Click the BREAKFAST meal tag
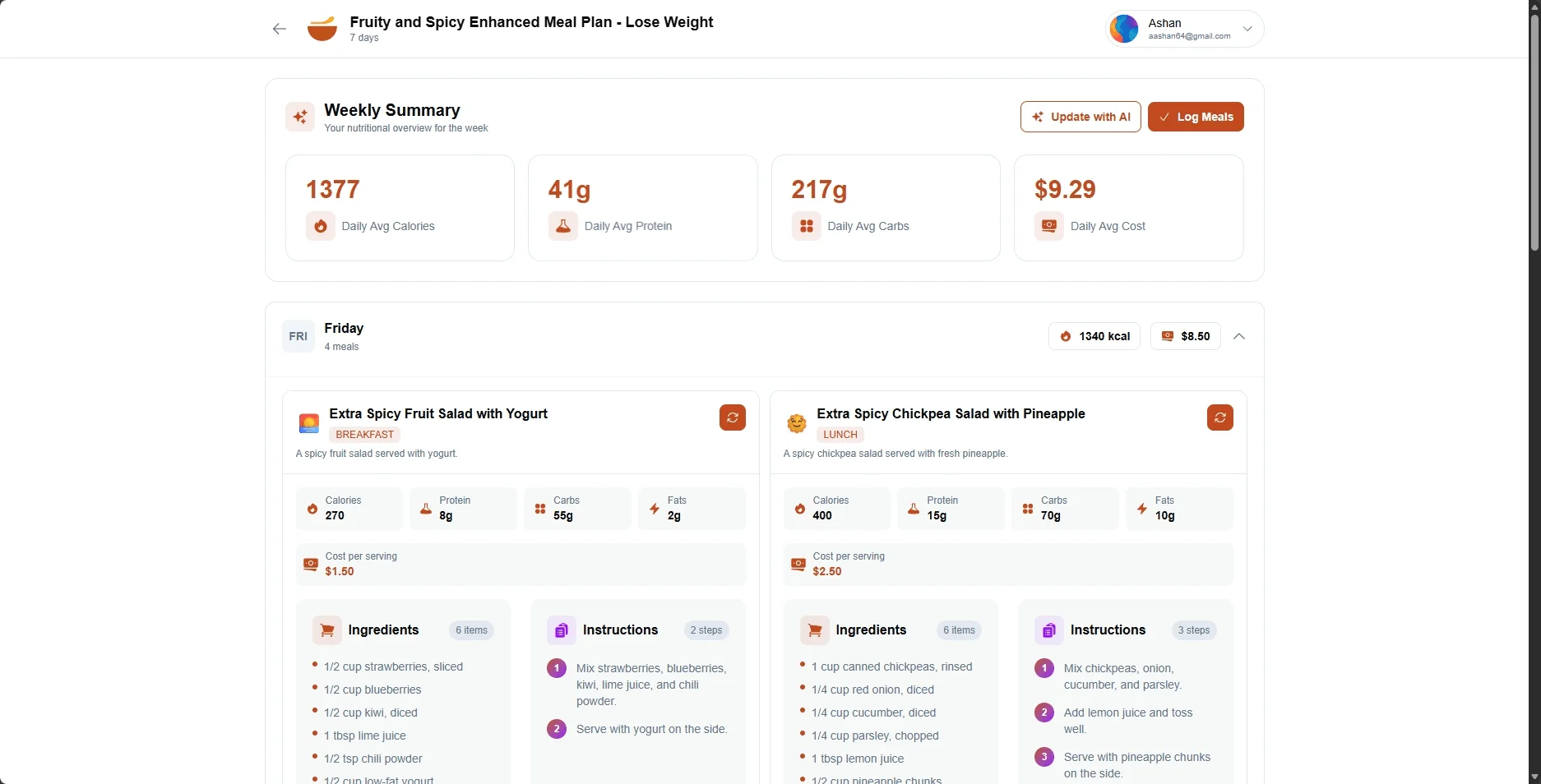Image resolution: width=1541 pixels, height=784 pixels. pos(364,435)
